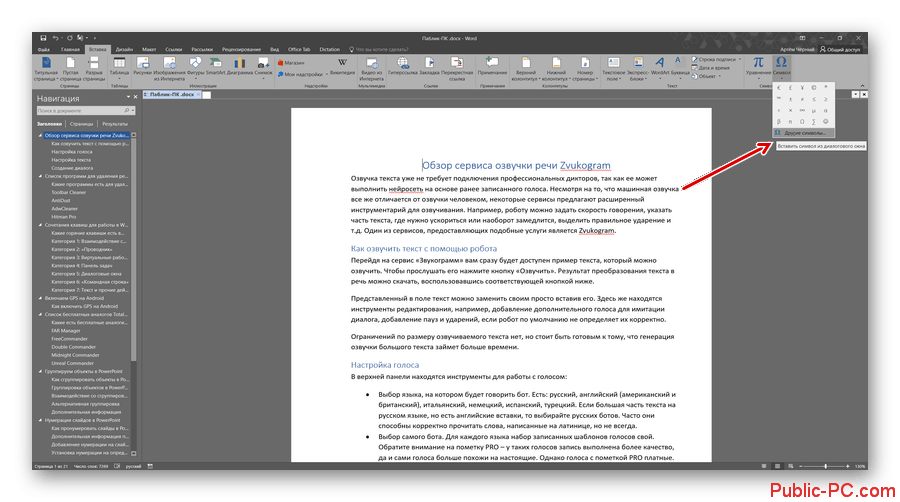Insert a page break (Разрыв страницы)

94,68
